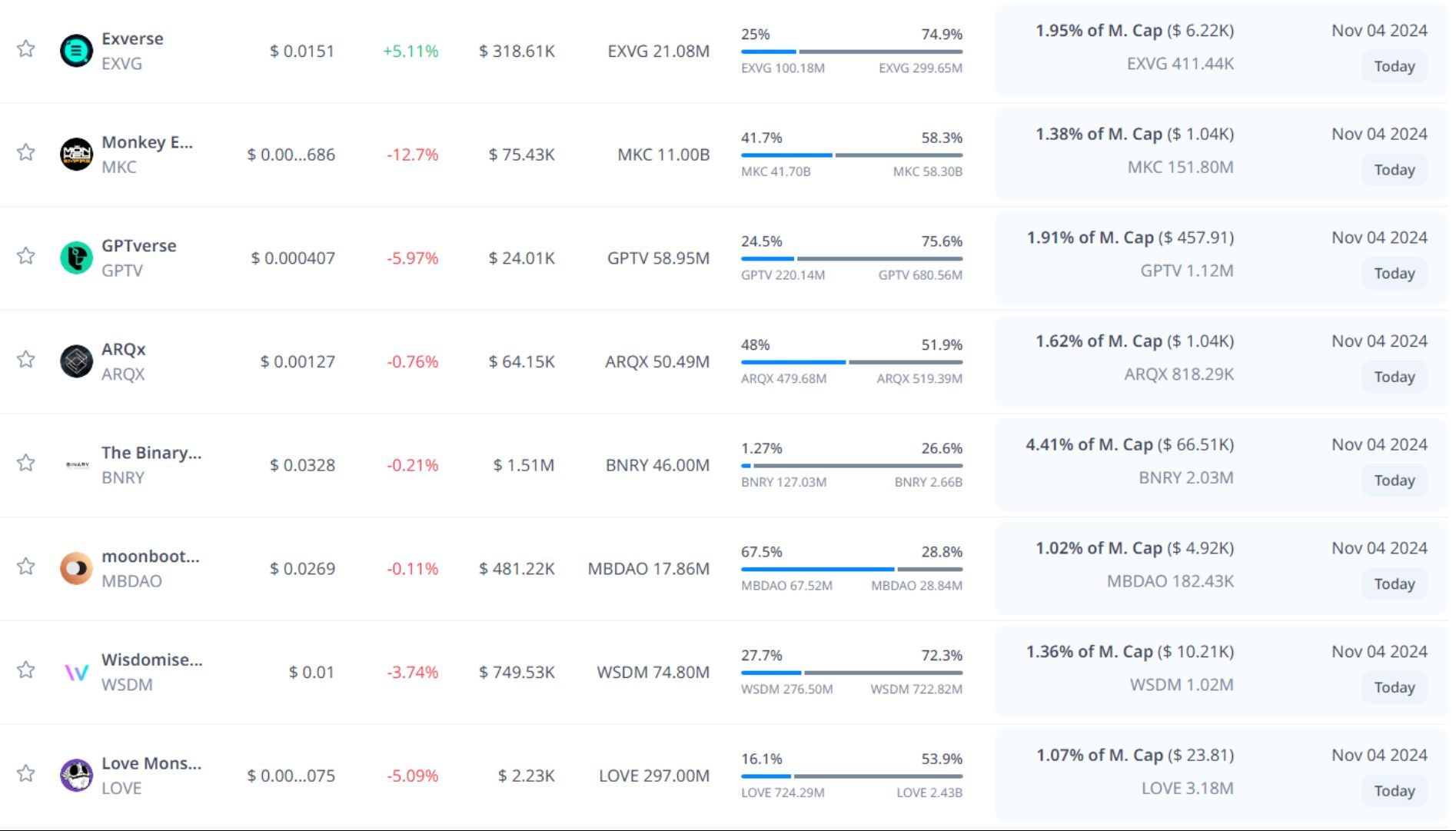This screenshot has height=831, width=1456.
Task: Open the moonboot token name link
Action: pyautogui.click(x=150, y=556)
